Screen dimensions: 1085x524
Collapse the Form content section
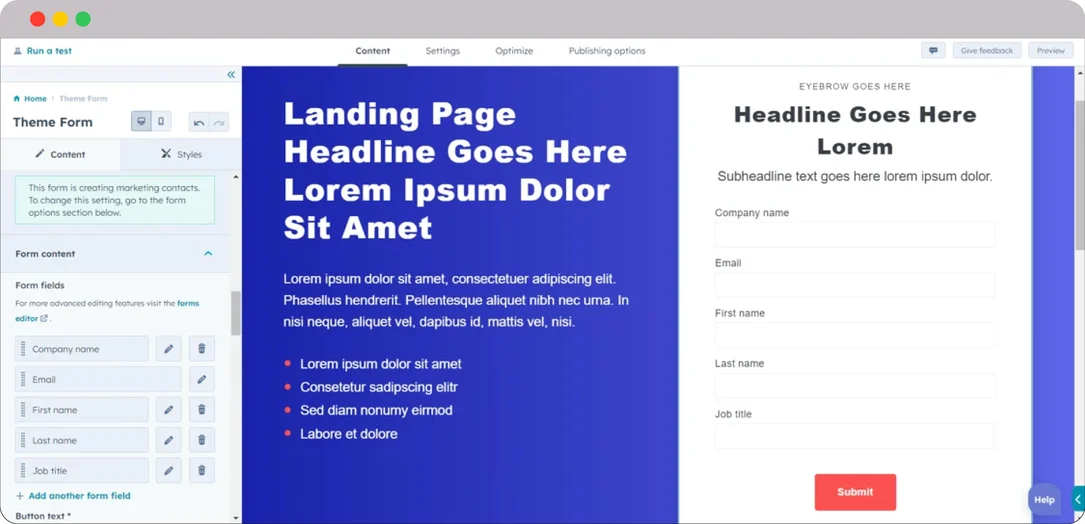[x=208, y=254]
